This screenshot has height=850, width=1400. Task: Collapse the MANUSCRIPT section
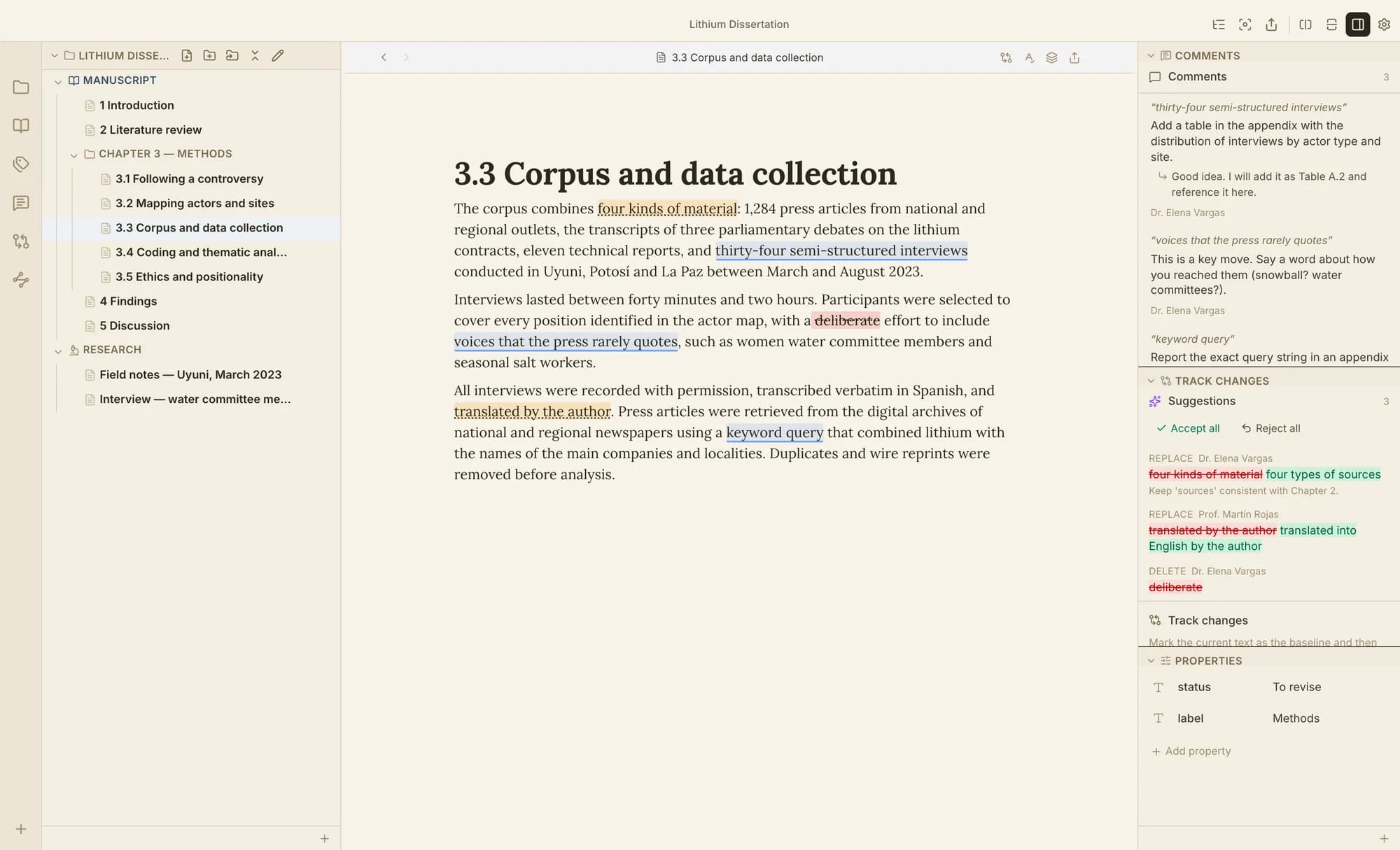pos(58,81)
